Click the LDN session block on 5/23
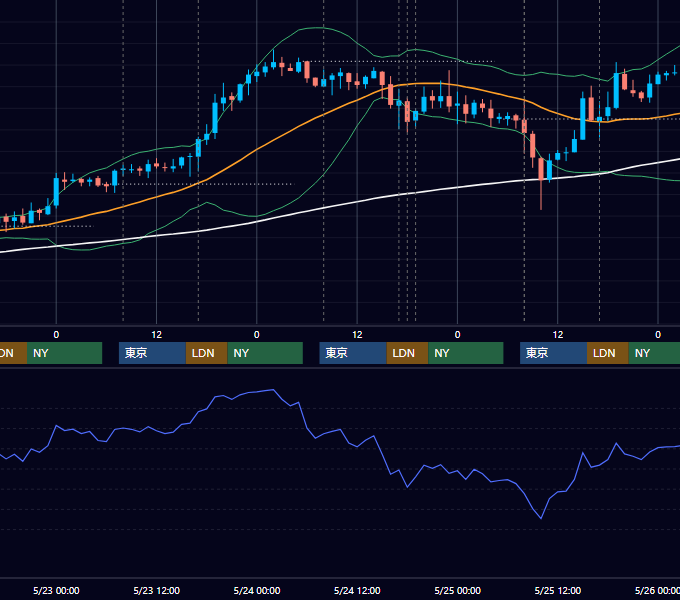 tap(206, 353)
